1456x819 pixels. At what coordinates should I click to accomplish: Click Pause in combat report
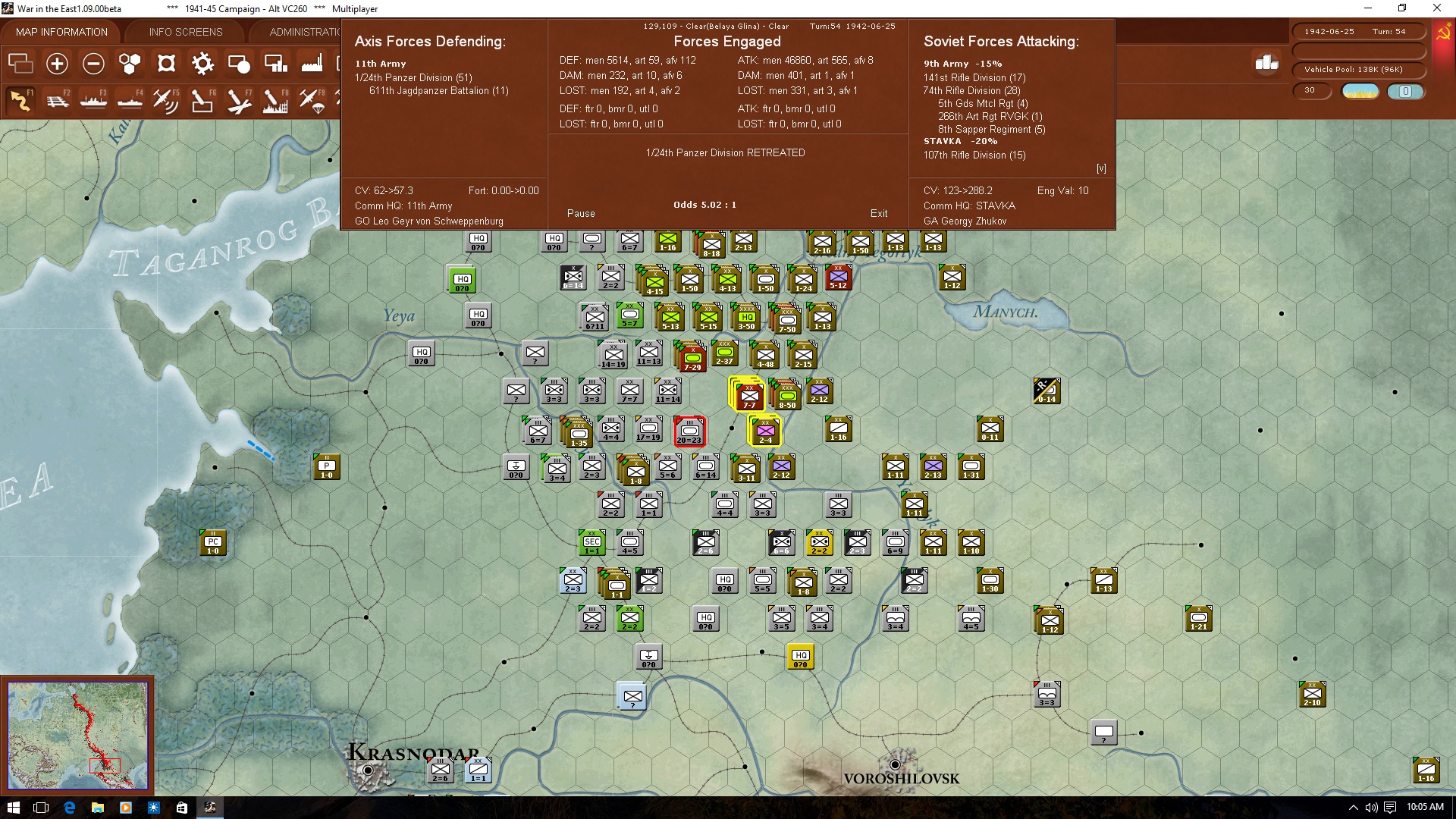pyautogui.click(x=581, y=214)
